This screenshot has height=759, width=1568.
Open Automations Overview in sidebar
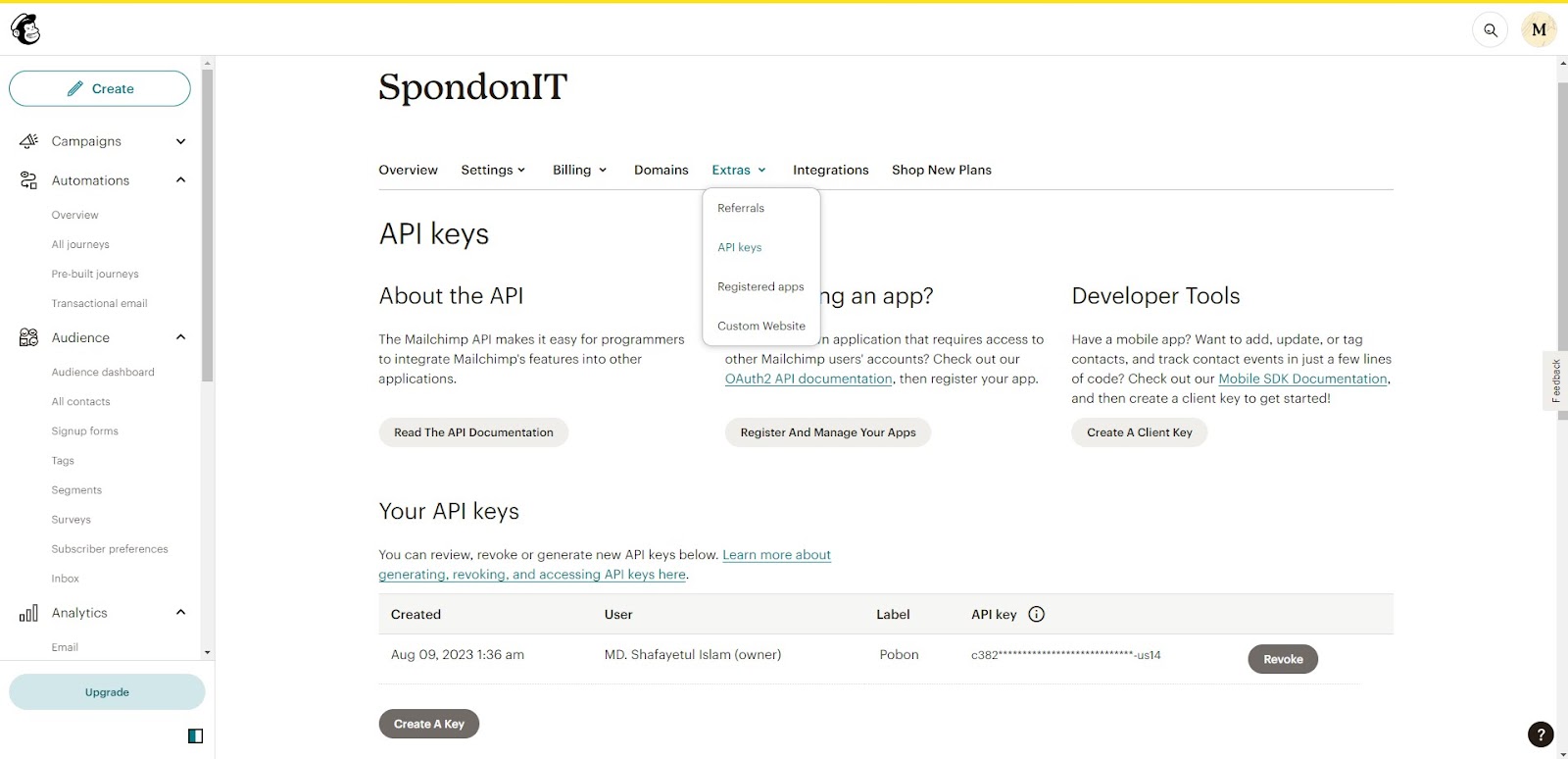[x=74, y=215]
